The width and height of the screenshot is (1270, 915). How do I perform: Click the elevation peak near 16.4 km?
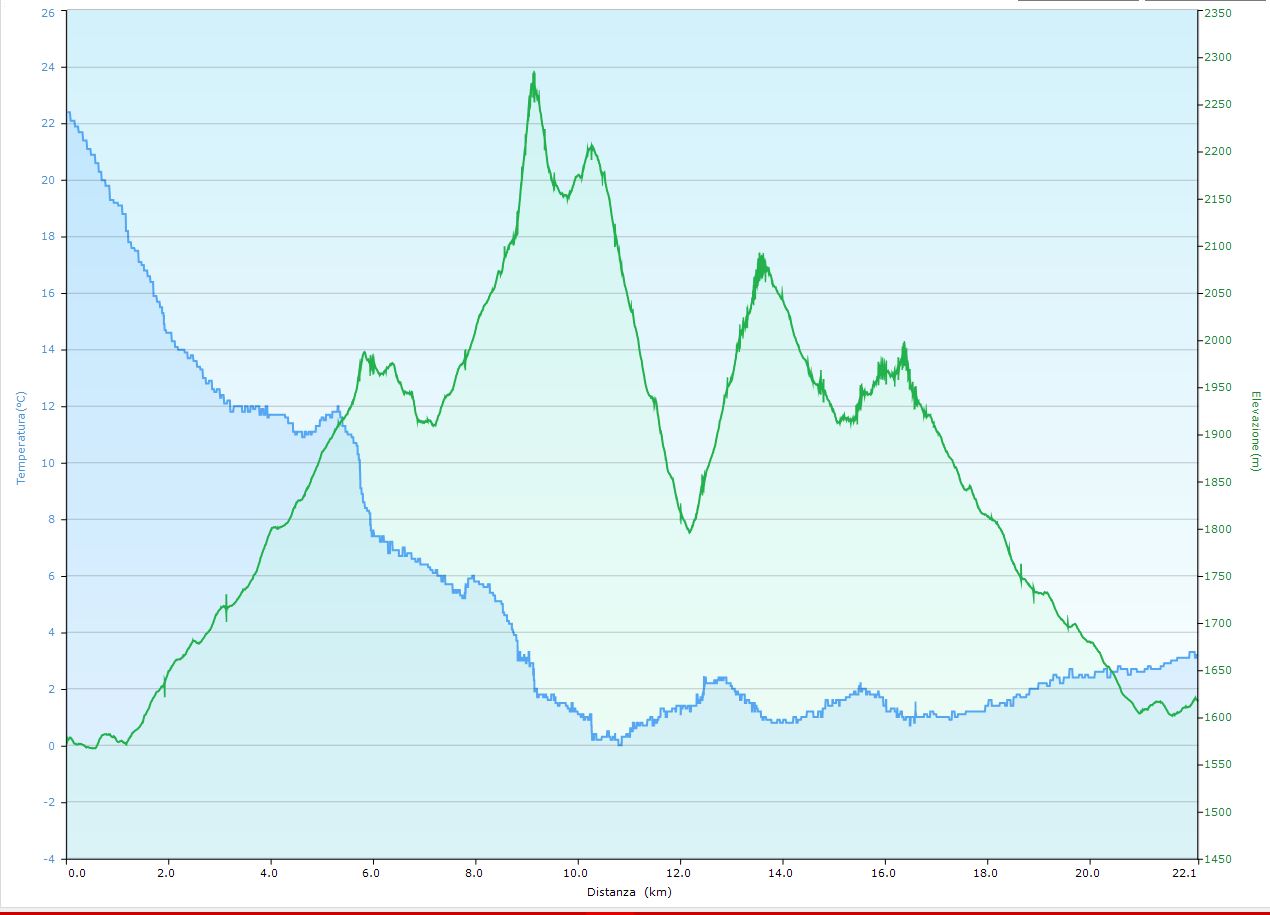(x=904, y=344)
